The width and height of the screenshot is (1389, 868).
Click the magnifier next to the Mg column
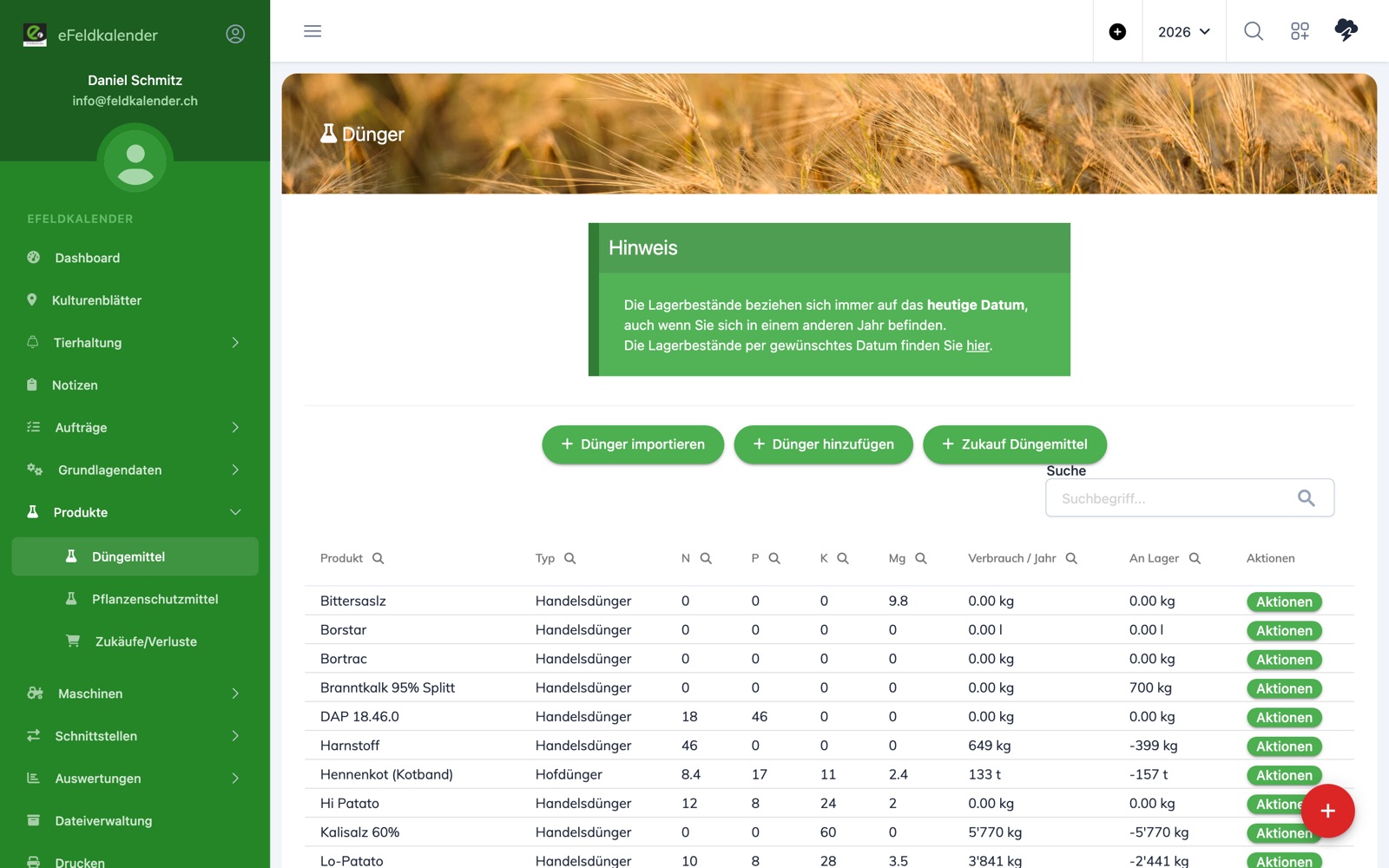[x=921, y=558]
